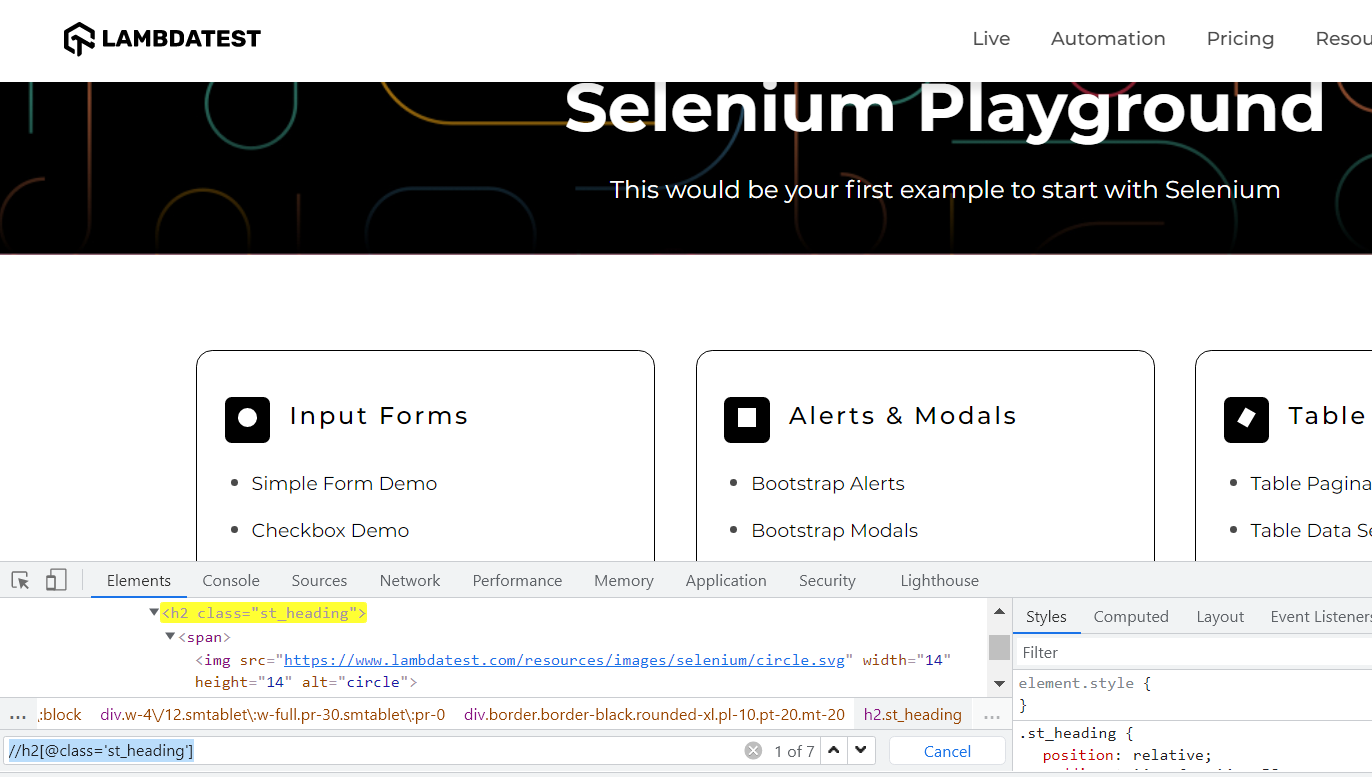Activate the DevTools inspect element picker
Screen dimensions: 1372x777
tap(20, 580)
